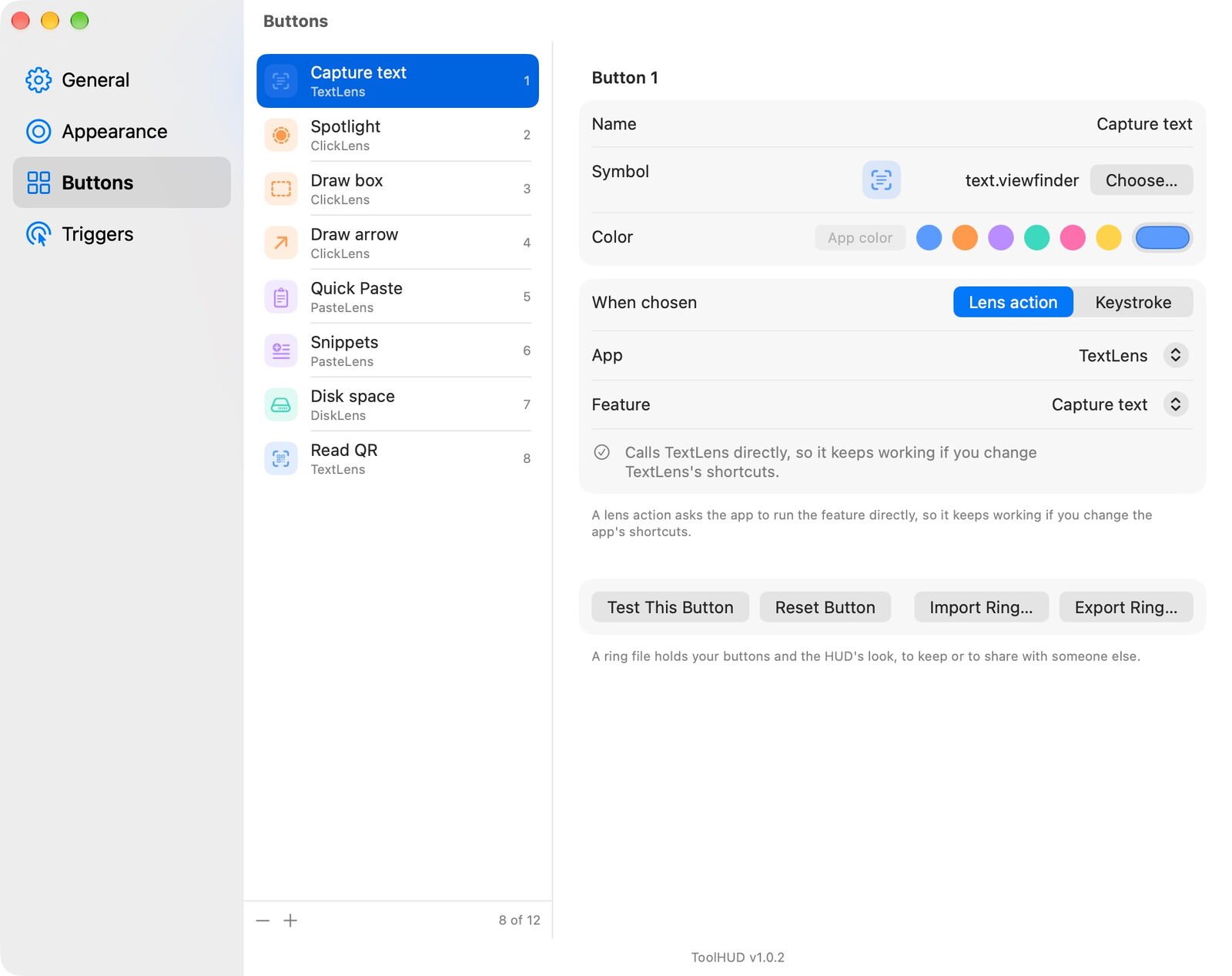1232x976 pixels.
Task: Select the Disk space row
Action: click(x=397, y=404)
